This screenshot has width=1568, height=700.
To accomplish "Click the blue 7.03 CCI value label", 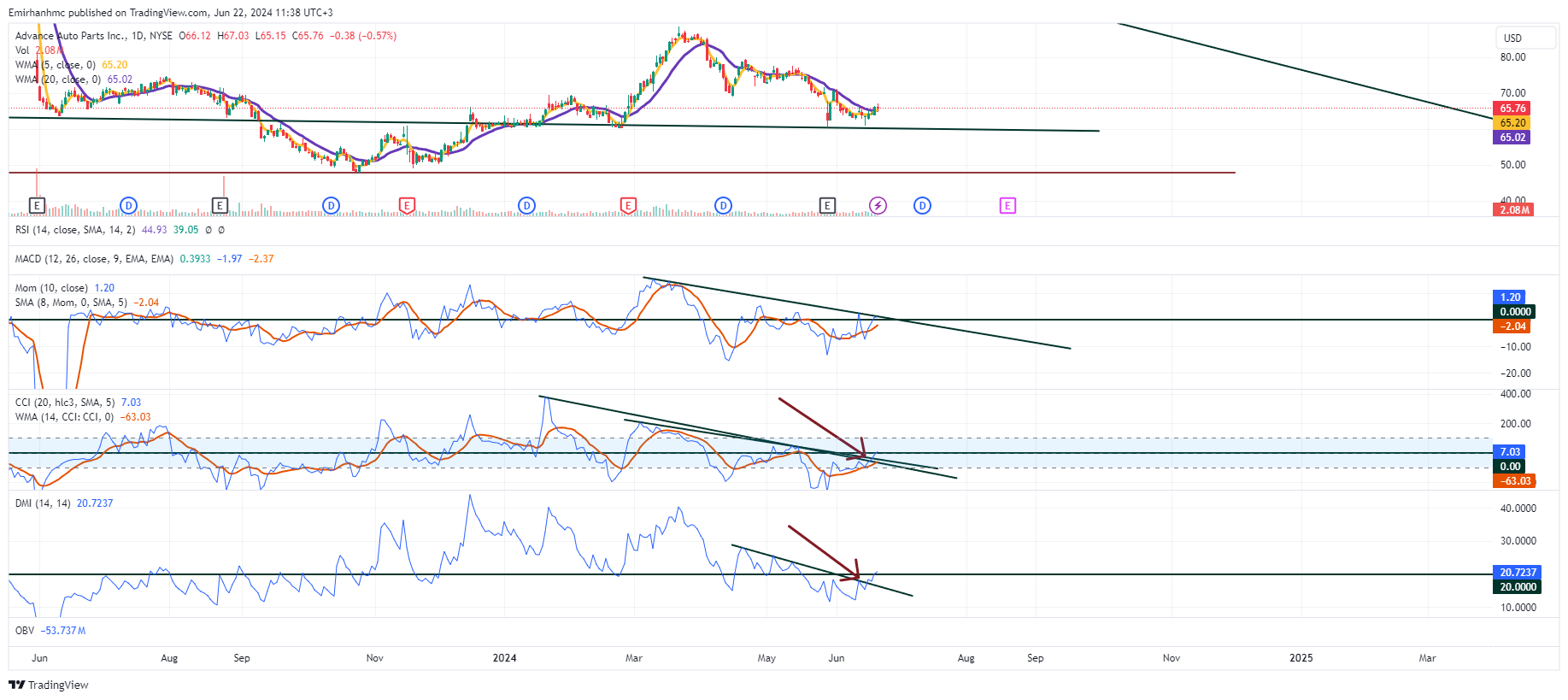I will click(1511, 452).
